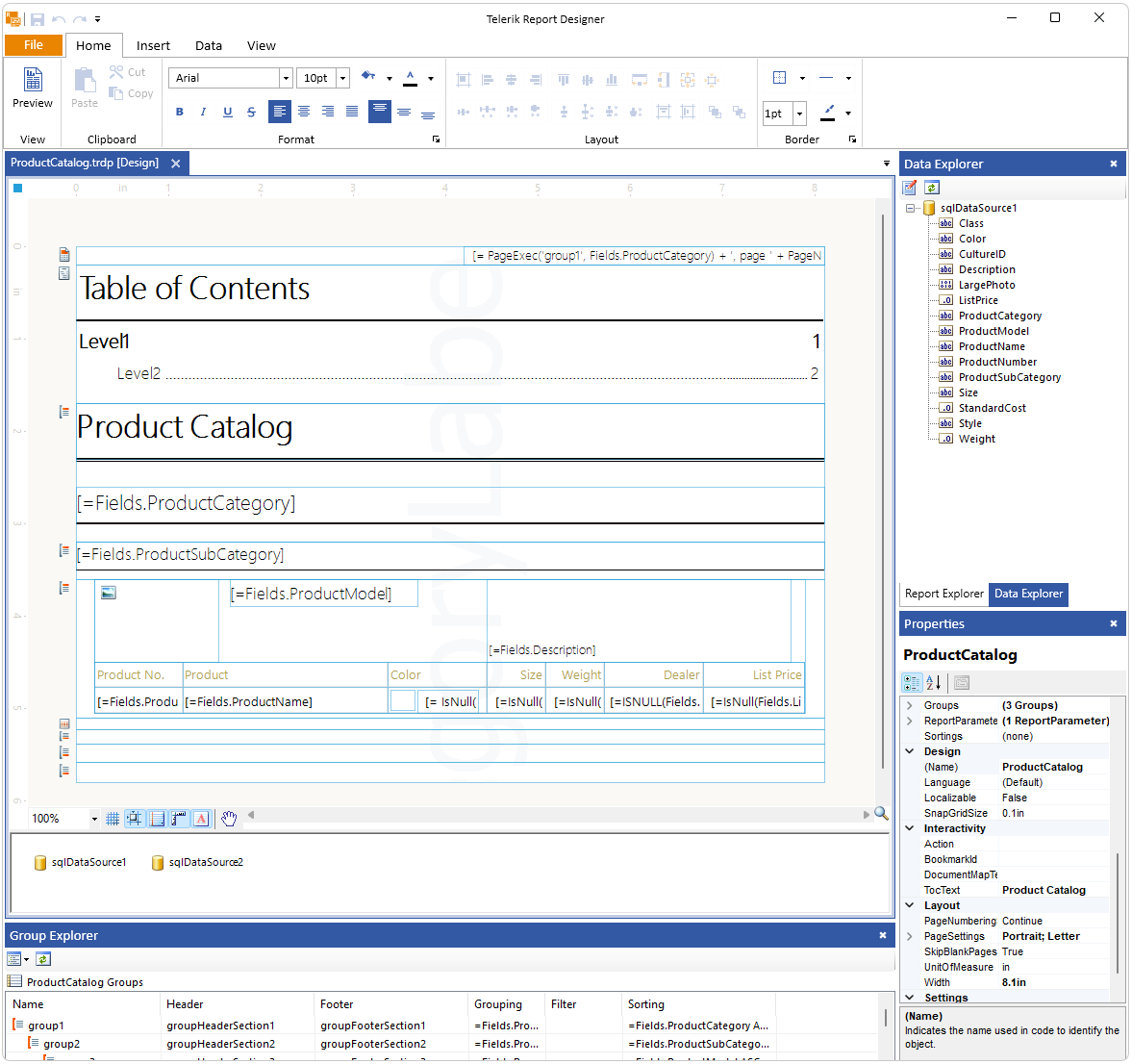Viewport: 1132px width, 1064px height.
Task: Click the categorized view icon in Properties
Action: click(913, 683)
